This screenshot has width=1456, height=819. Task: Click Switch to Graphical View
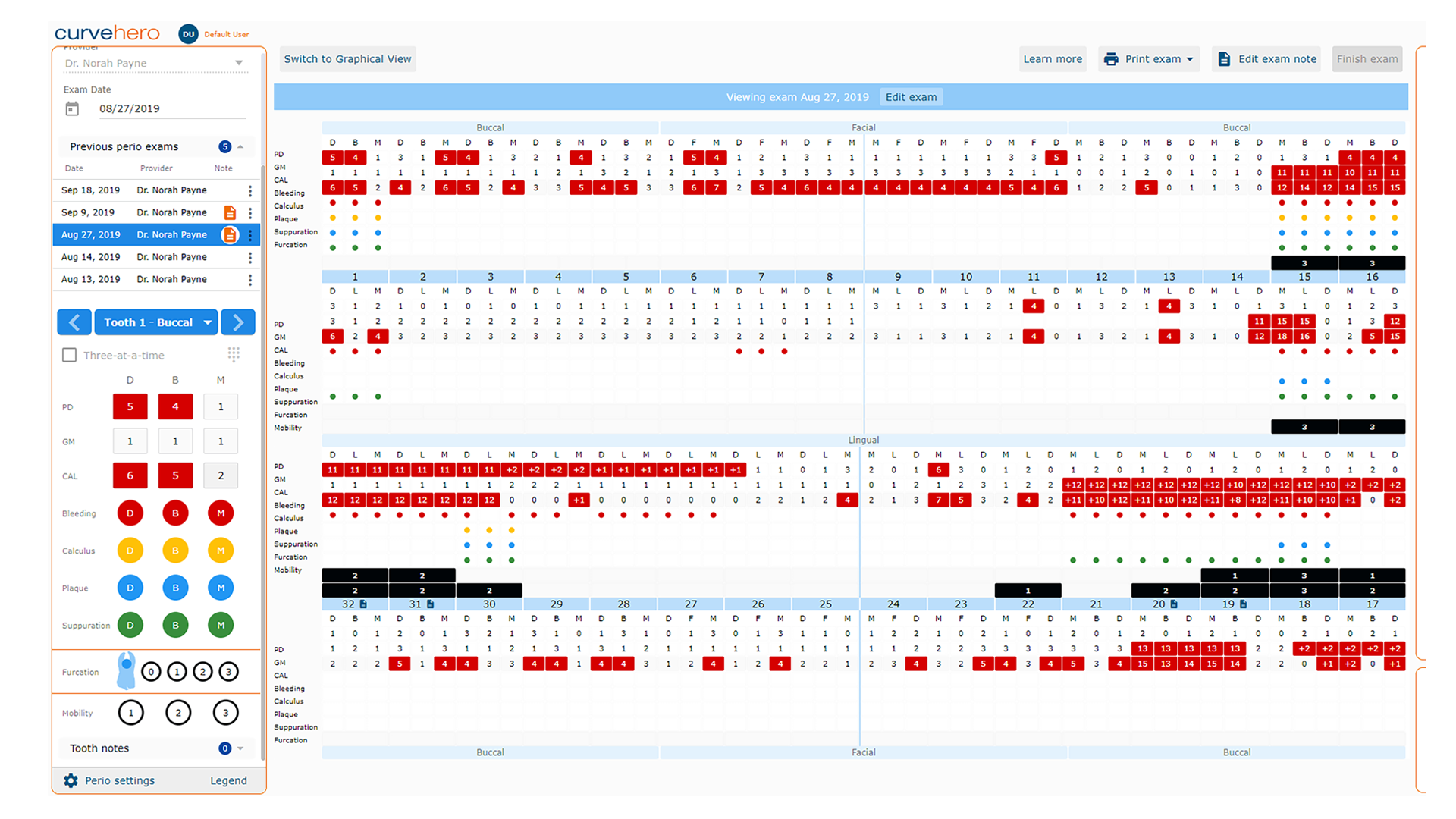347,59
